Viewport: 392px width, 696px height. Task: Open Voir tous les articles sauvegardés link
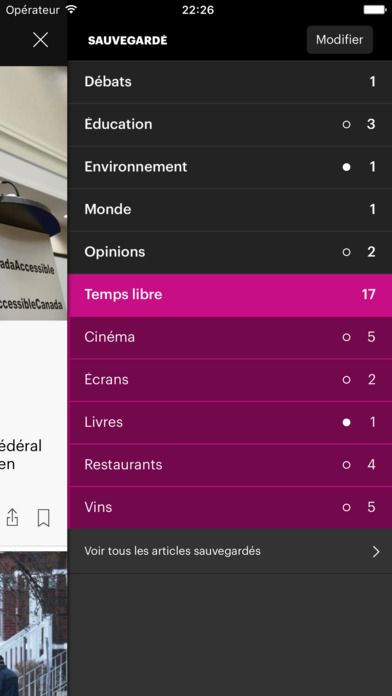coord(230,551)
